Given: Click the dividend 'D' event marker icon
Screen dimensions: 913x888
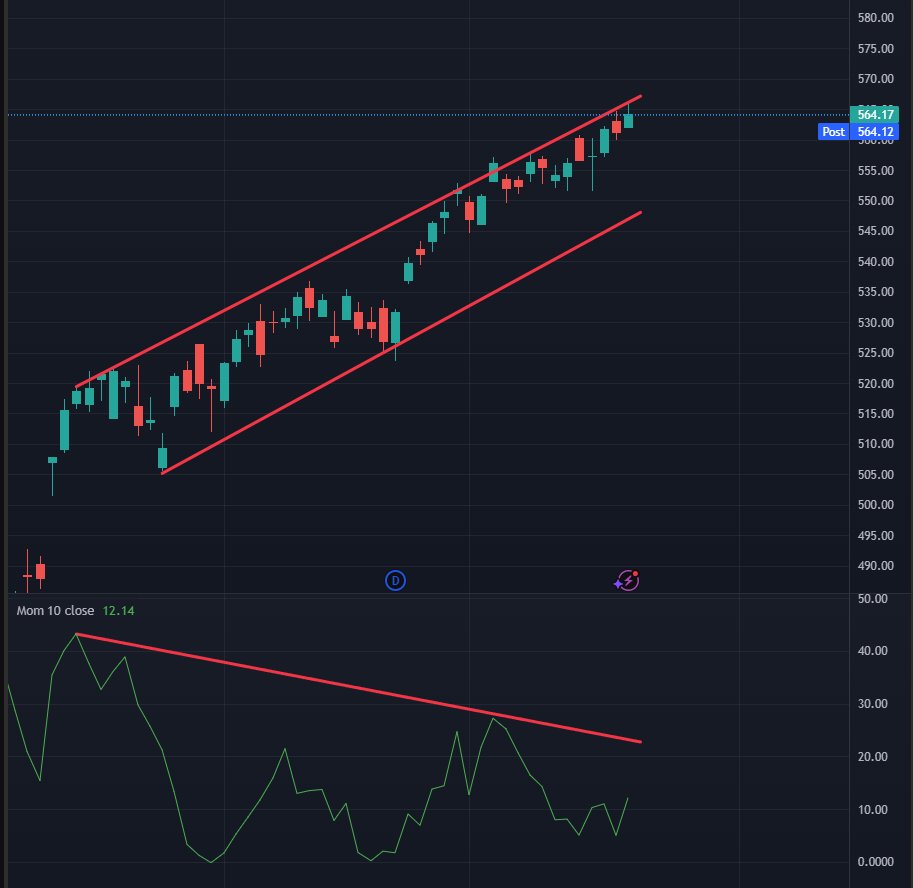Looking at the screenshot, I should (x=395, y=581).
